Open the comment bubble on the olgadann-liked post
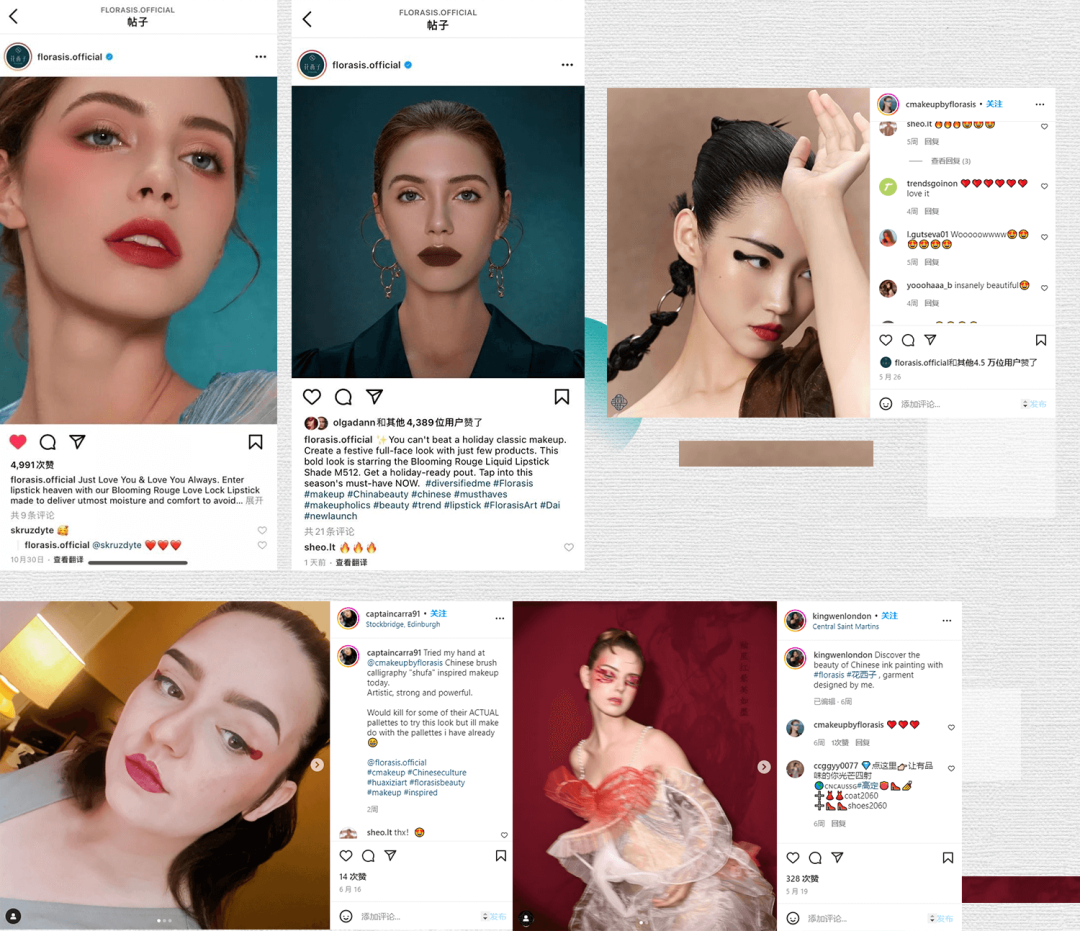This screenshot has width=1080, height=931. (343, 397)
